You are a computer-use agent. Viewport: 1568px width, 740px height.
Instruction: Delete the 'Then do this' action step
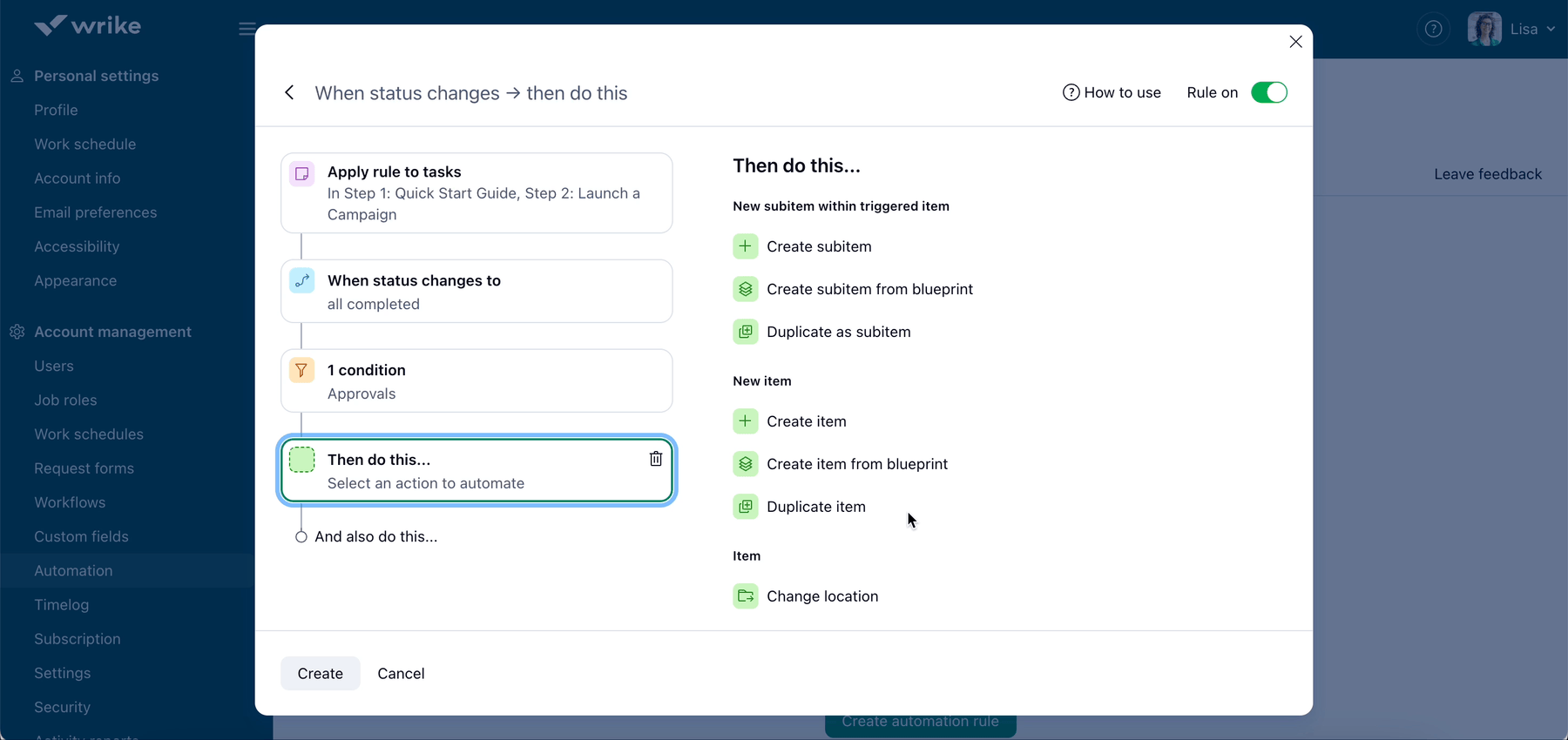click(656, 459)
